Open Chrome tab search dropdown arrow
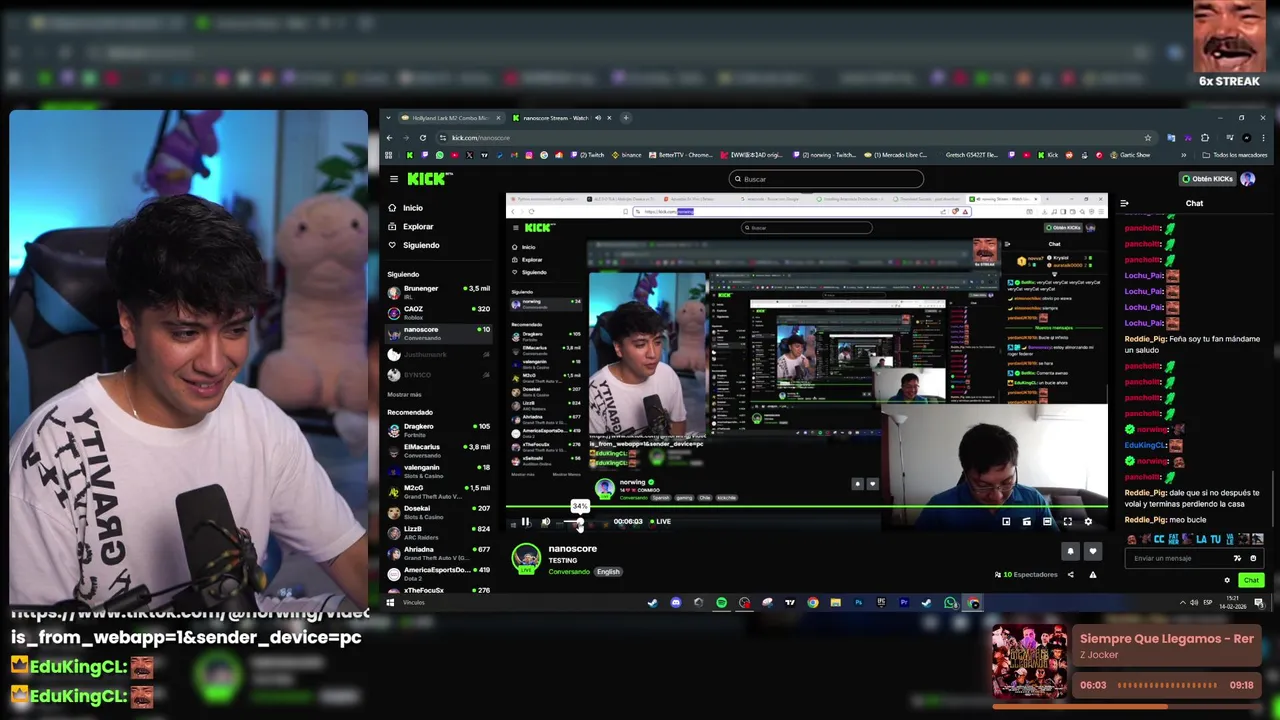1280x720 pixels. [388, 118]
